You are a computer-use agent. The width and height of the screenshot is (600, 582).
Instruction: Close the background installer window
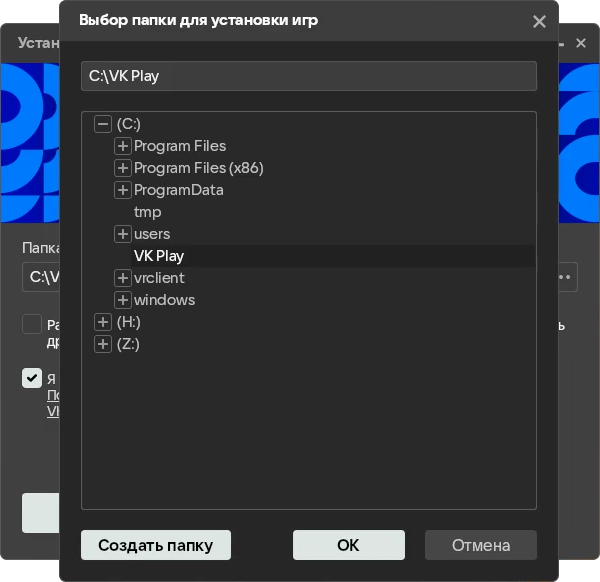point(581,43)
